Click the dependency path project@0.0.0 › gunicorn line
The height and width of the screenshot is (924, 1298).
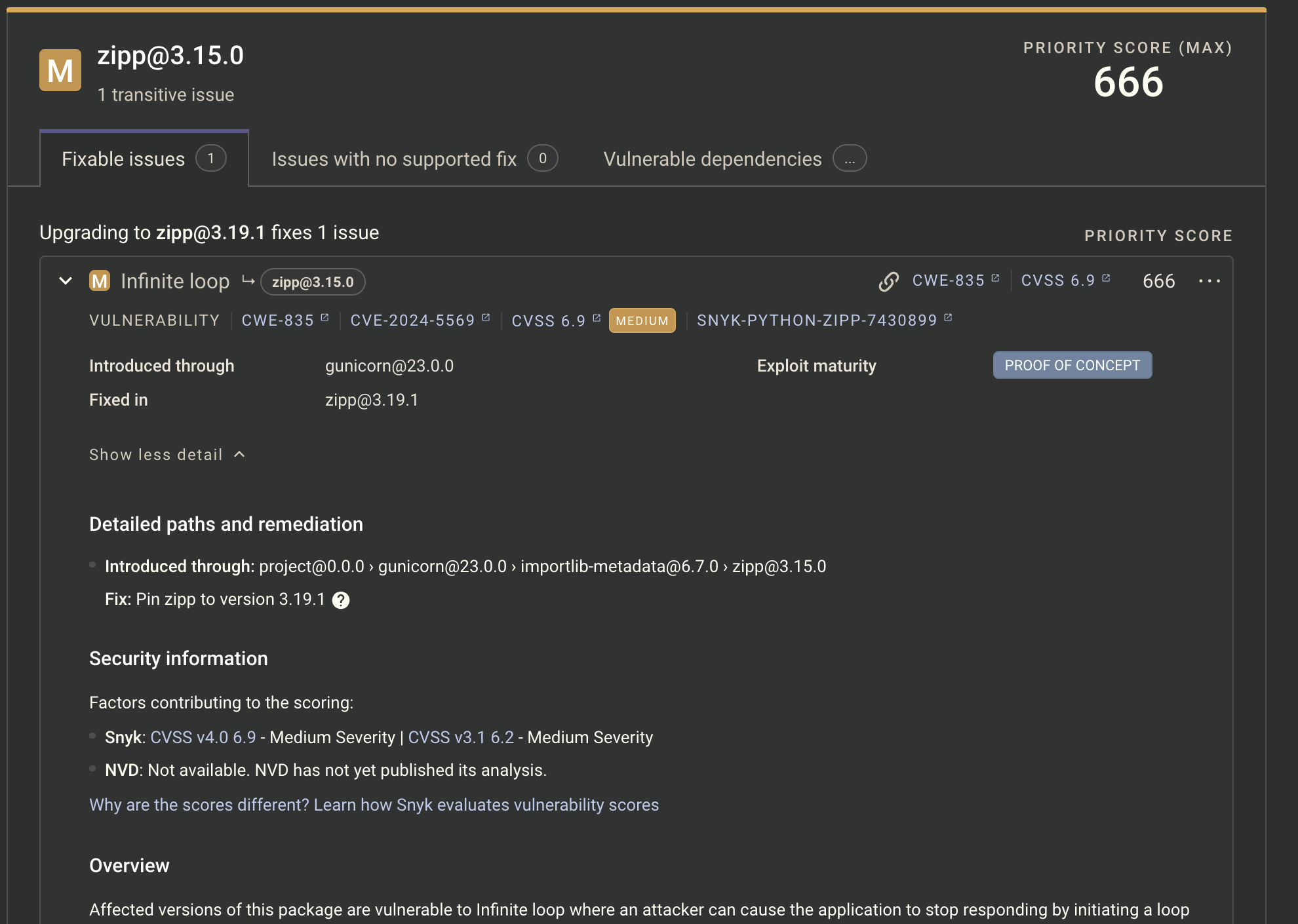(x=465, y=566)
